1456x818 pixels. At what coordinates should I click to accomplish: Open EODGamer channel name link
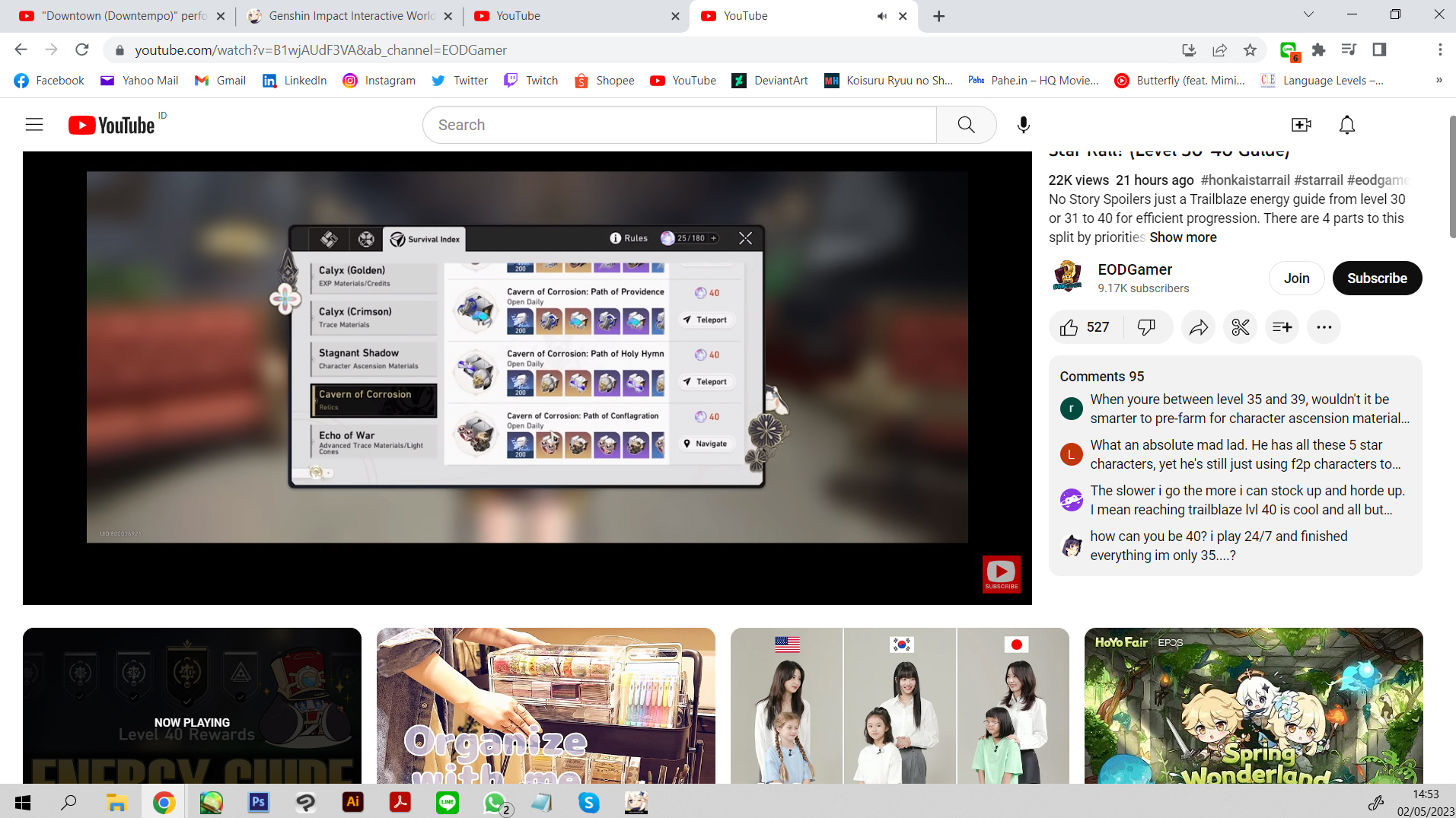pos(1135,269)
